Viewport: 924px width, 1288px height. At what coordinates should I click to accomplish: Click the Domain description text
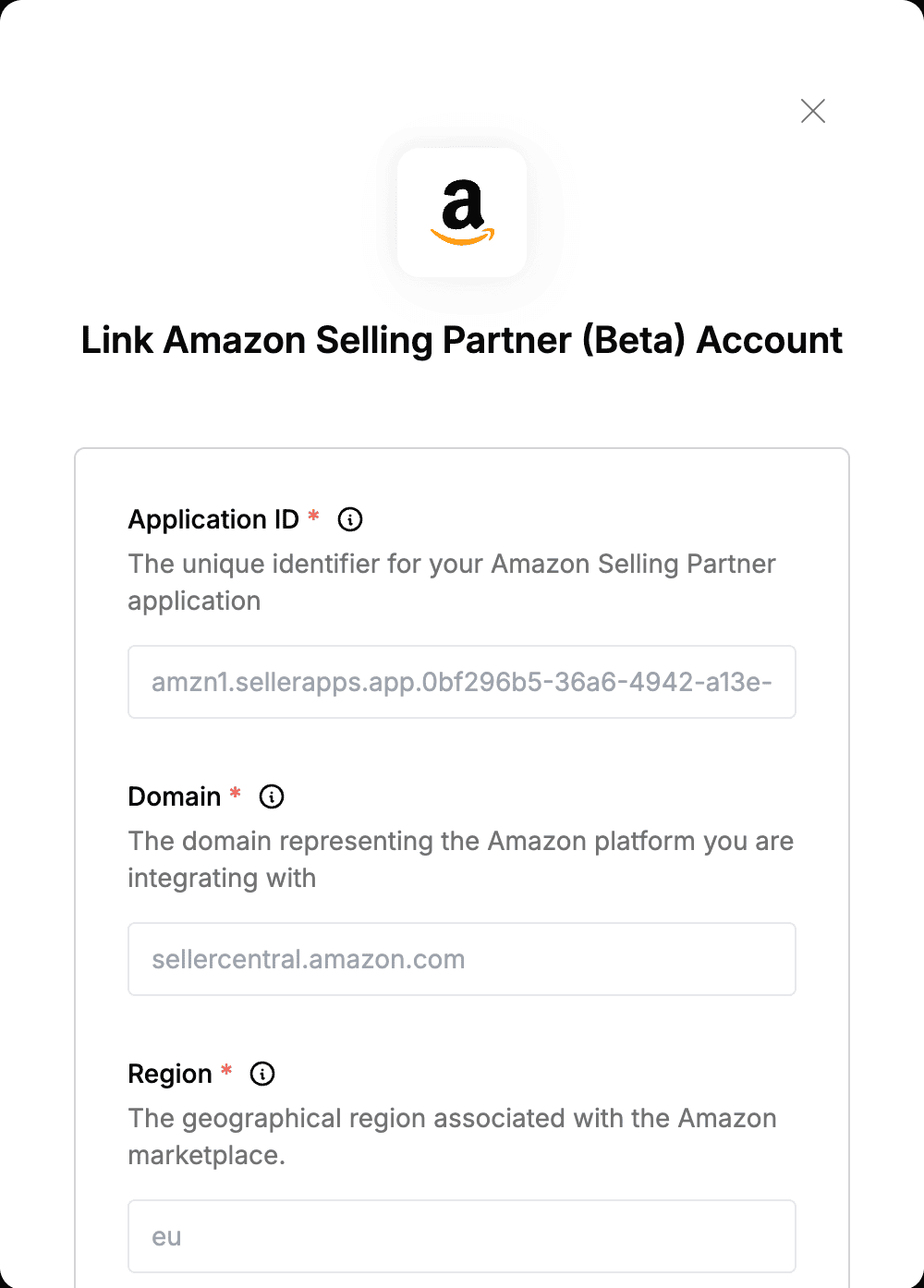pyautogui.click(x=461, y=859)
